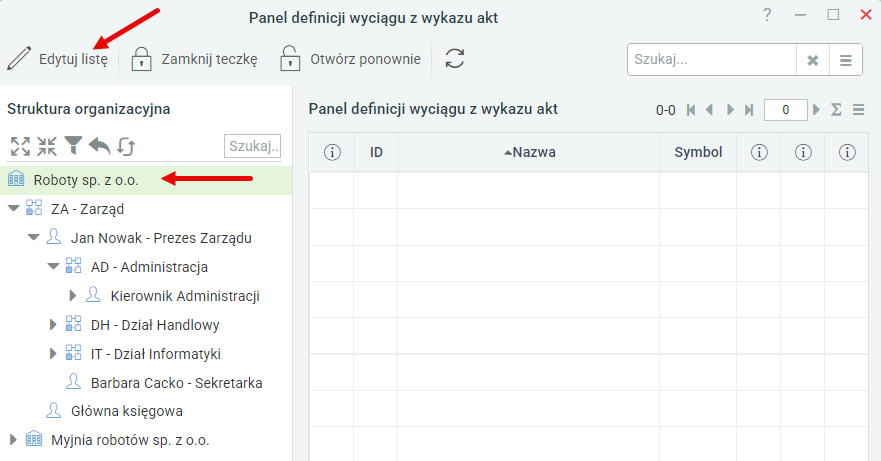Collapse the AD - Administracja node

click(x=53, y=266)
